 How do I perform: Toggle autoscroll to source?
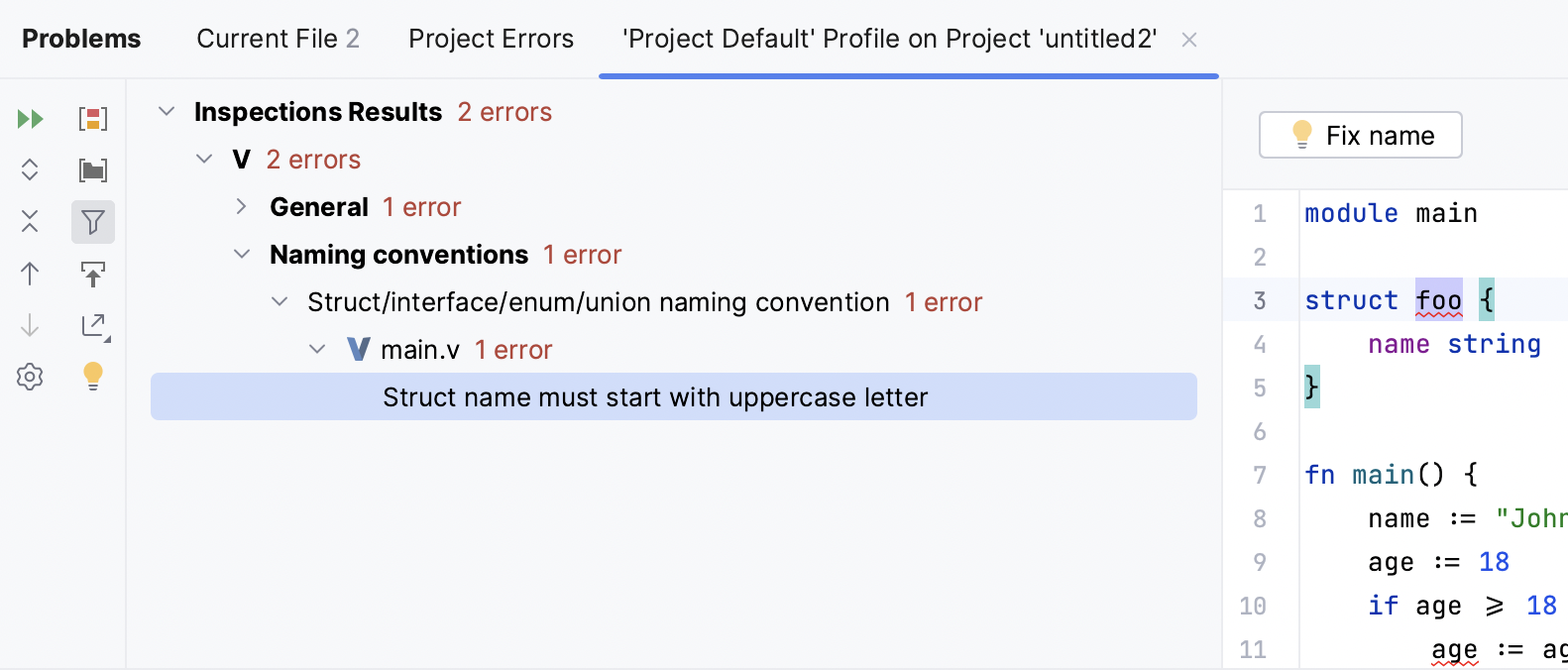coord(93,274)
